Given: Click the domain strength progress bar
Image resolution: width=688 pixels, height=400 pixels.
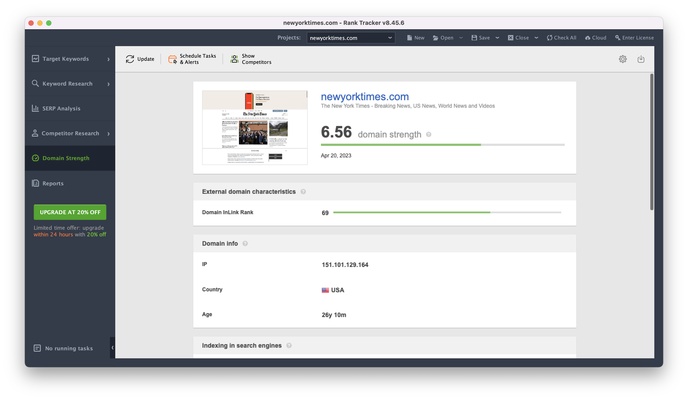Looking at the screenshot, I should pyautogui.click(x=442, y=144).
